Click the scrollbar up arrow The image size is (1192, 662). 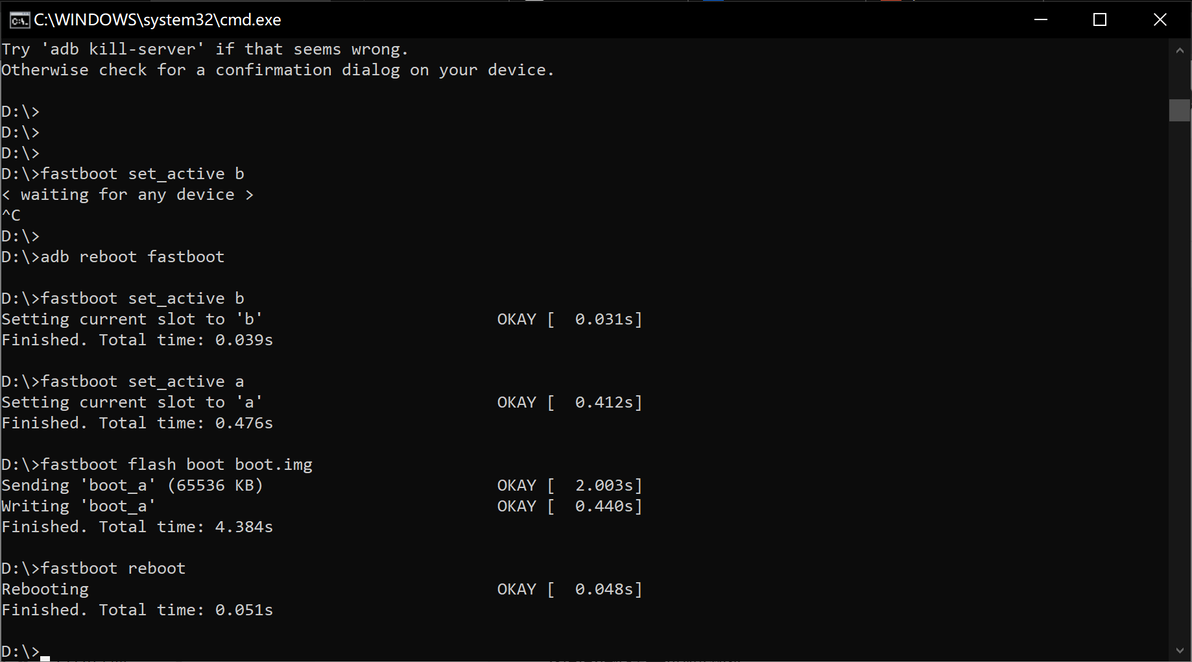tap(1180, 49)
